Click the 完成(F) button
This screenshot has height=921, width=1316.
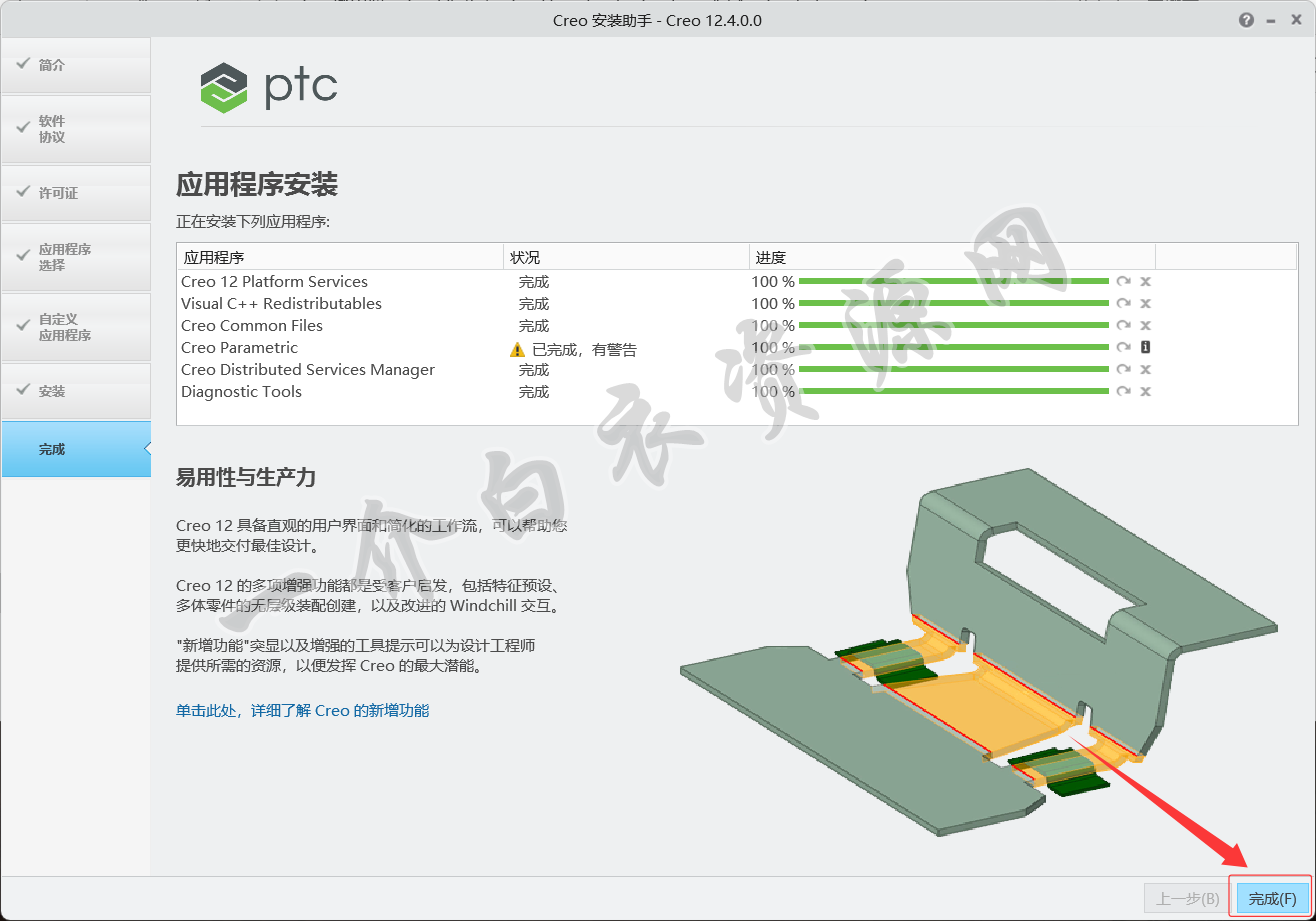[1272, 899]
